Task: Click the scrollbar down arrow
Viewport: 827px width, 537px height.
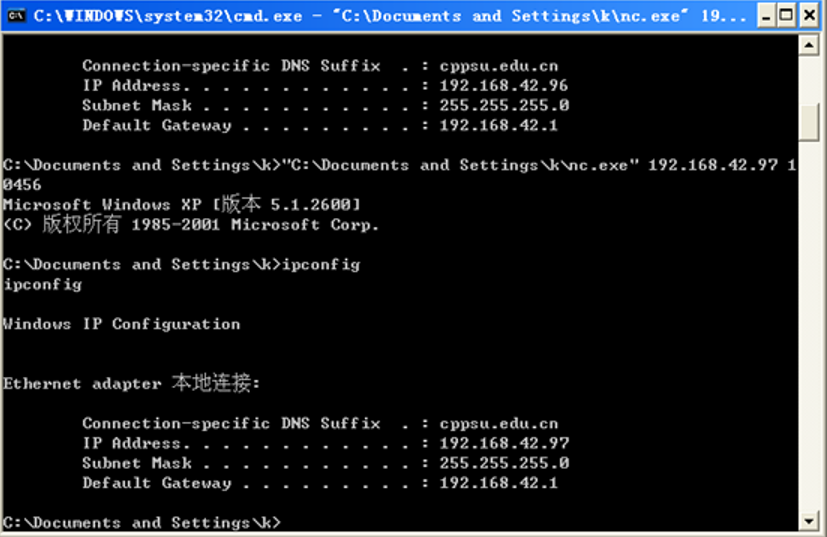Action: tap(810, 521)
